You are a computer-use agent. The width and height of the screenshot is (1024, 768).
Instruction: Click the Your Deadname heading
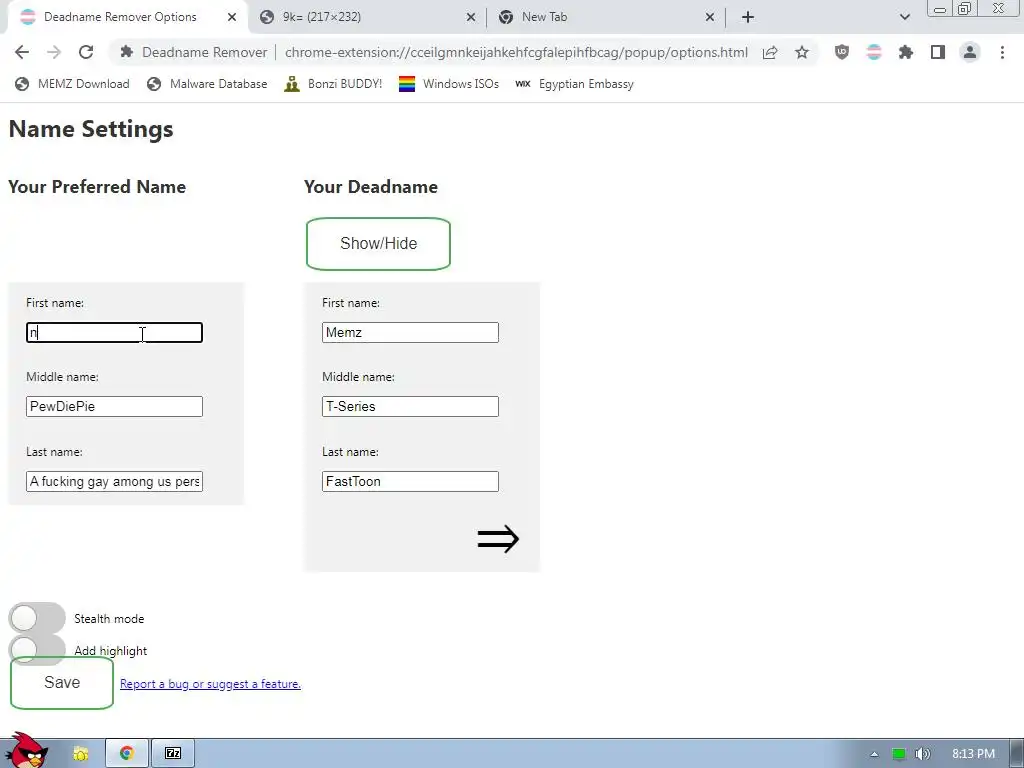370,187
